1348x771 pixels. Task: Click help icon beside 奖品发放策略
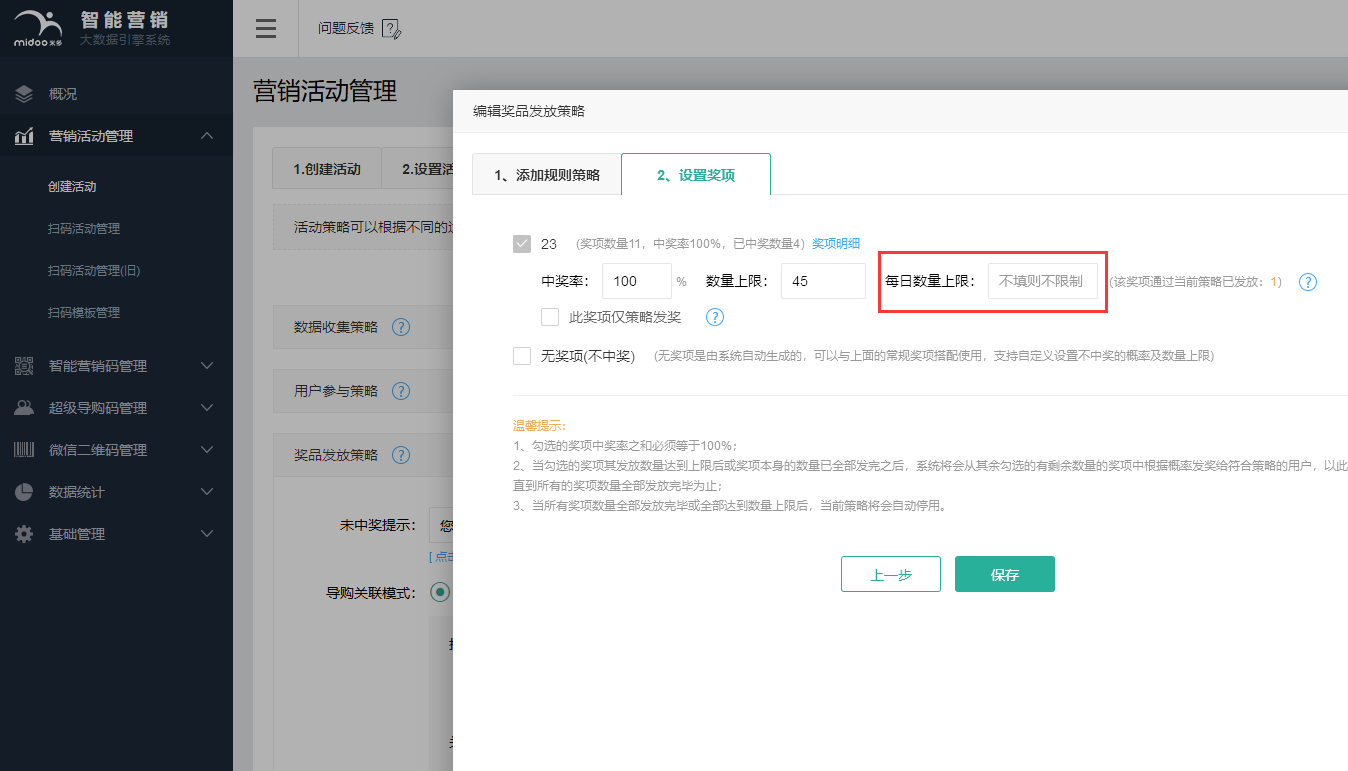coord(401,455)
